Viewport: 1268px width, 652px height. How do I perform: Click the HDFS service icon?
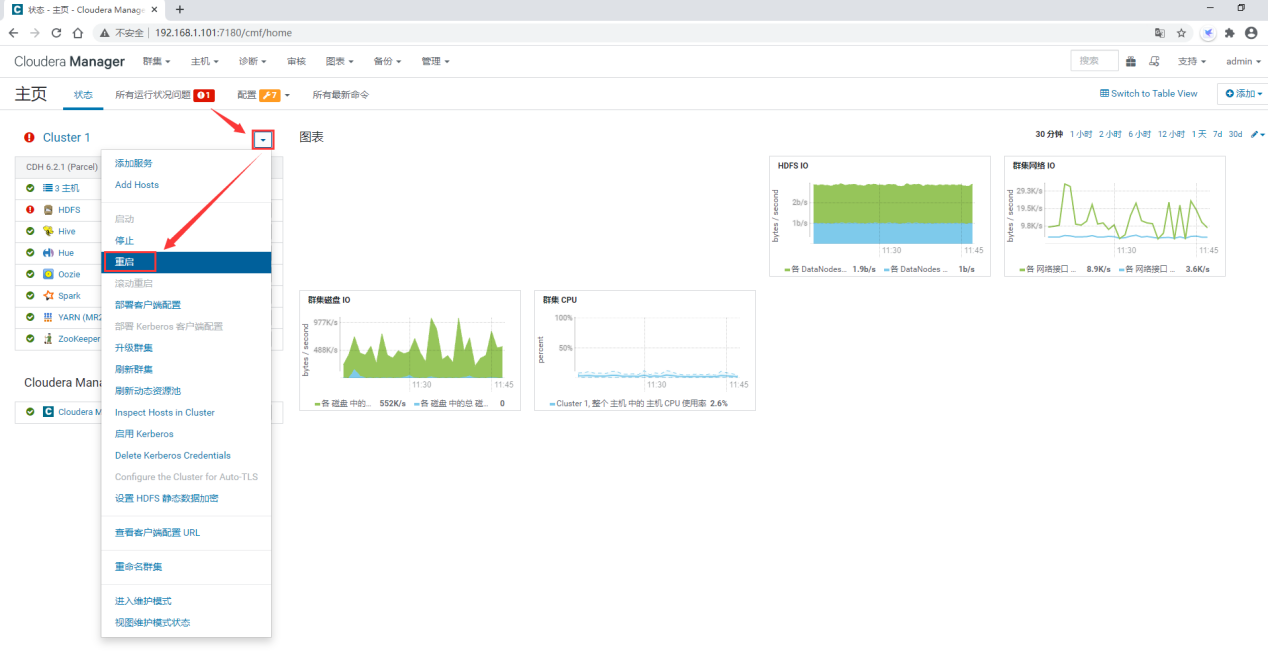tap(48, 210)
